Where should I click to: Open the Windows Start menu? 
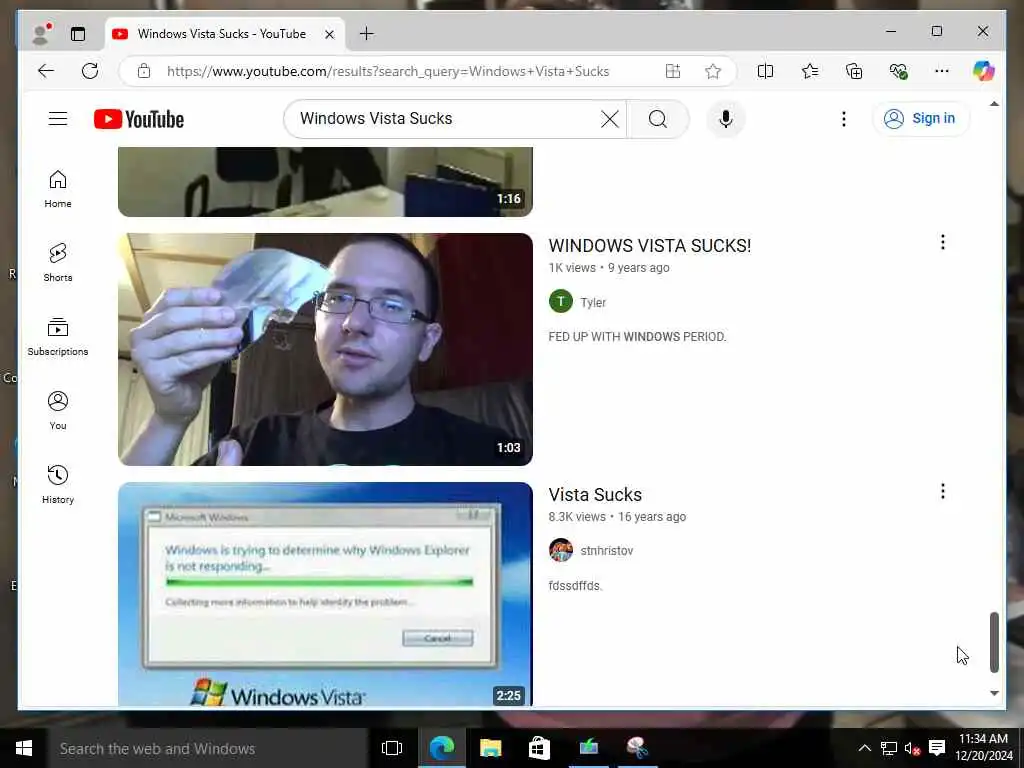24,748
